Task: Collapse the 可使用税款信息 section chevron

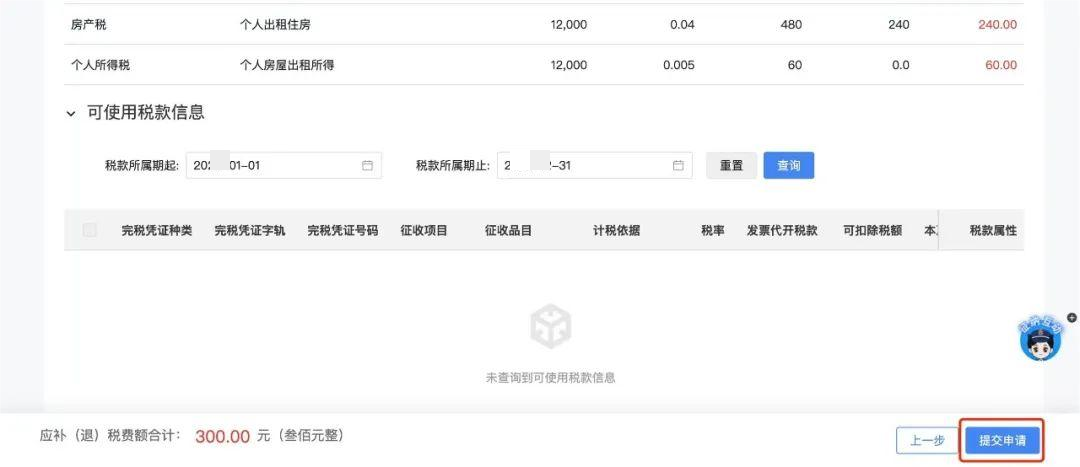Action: (70, 114)
